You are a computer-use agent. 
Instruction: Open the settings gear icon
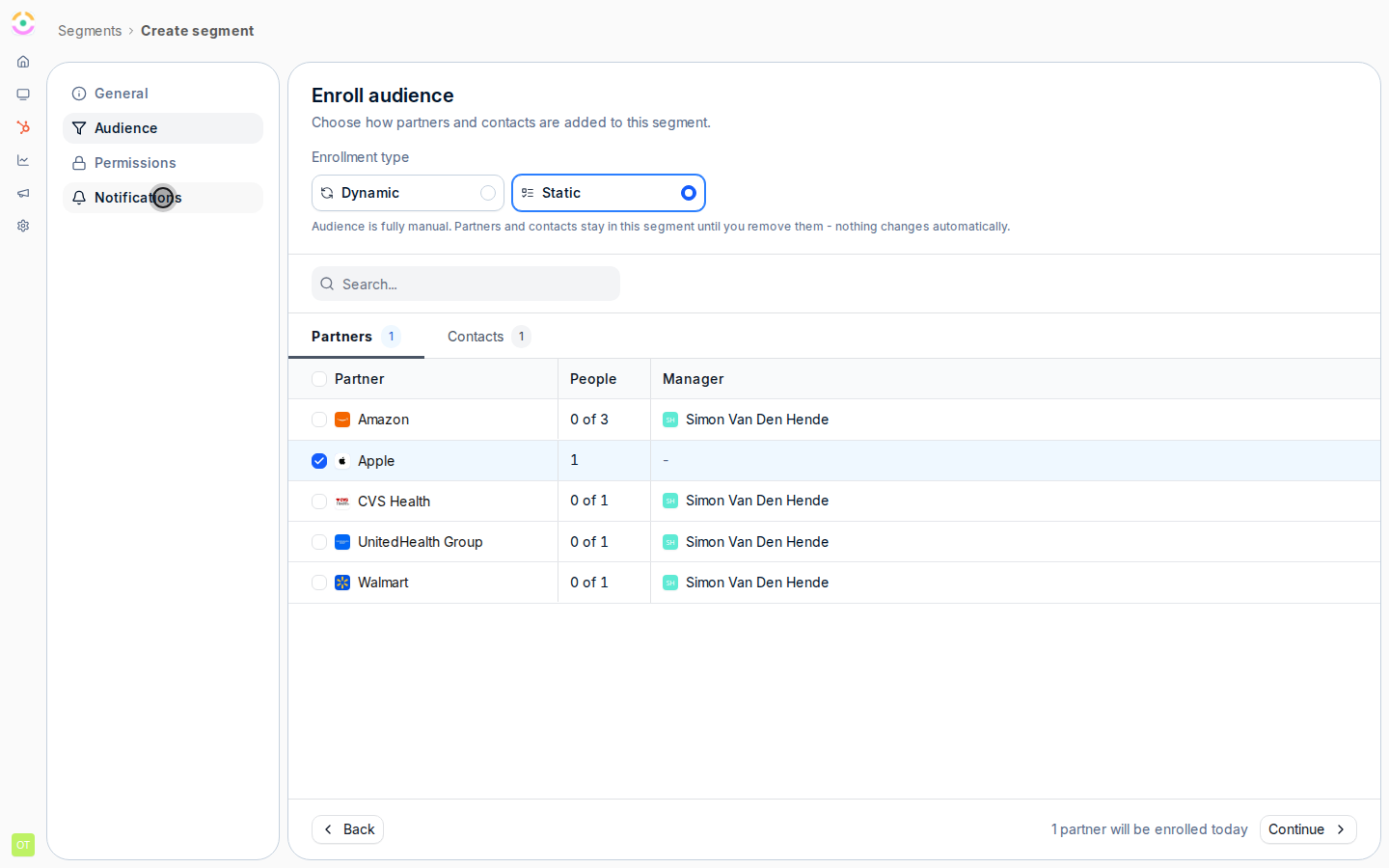(x=23, y=226)
